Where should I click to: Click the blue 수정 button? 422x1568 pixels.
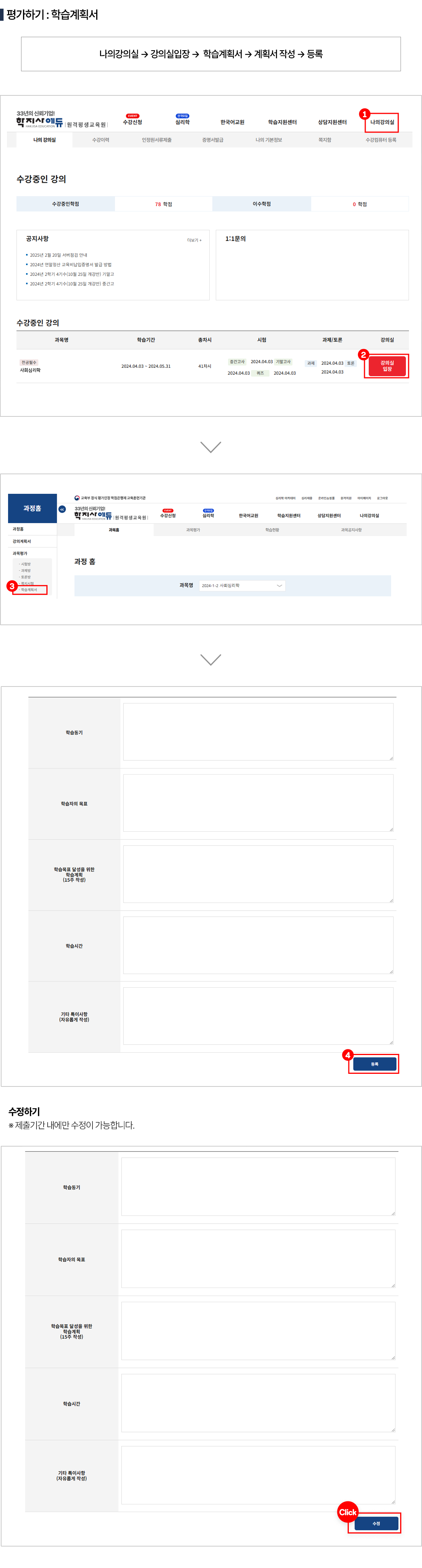coord(376,1524)
